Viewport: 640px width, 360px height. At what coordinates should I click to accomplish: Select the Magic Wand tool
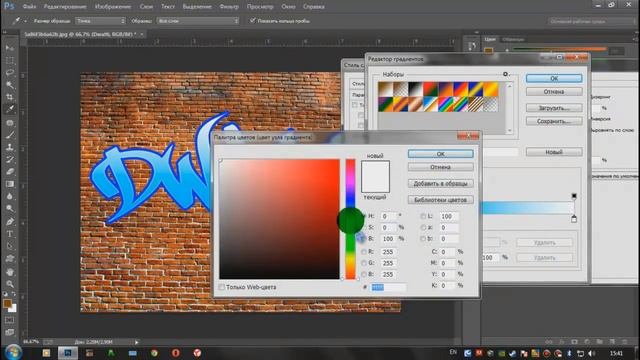point(10,85)
